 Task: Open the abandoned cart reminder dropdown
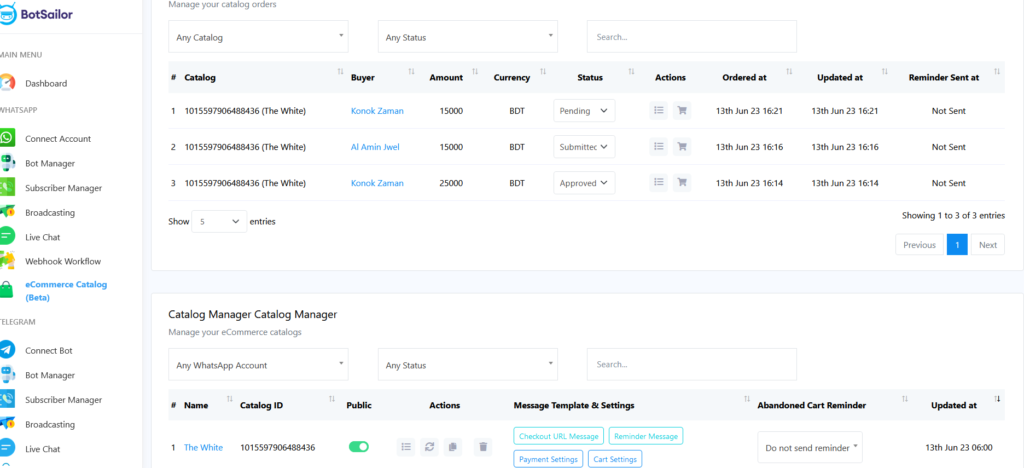tap(810, 448)
